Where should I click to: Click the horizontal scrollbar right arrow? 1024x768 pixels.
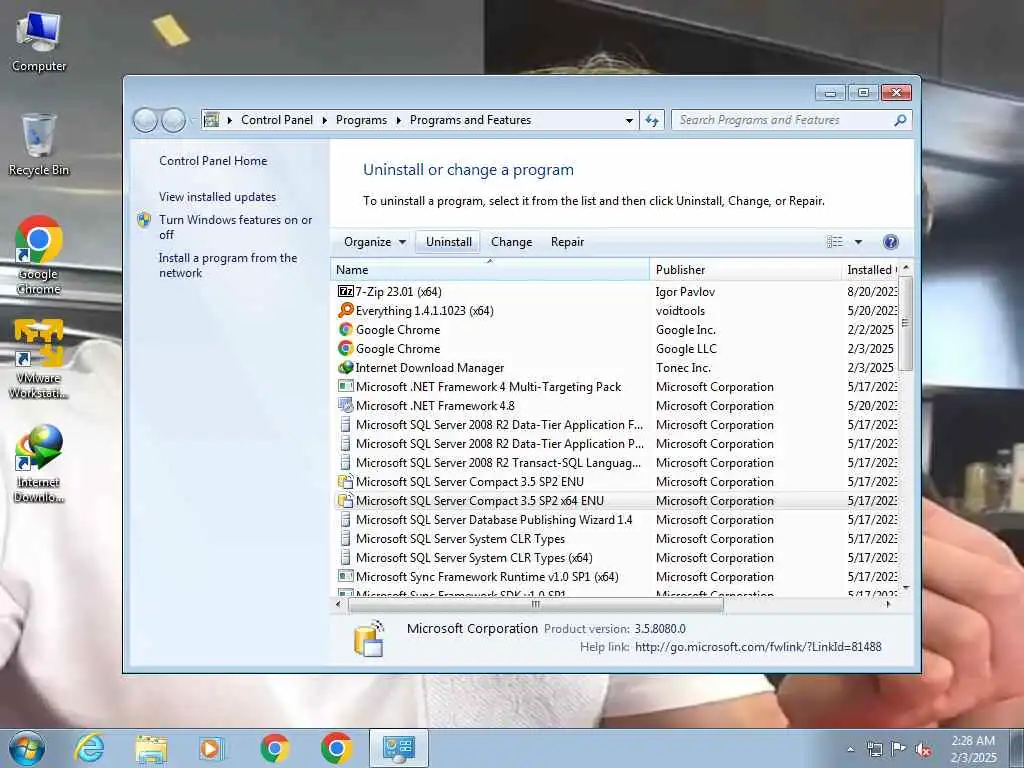[888, 605]
